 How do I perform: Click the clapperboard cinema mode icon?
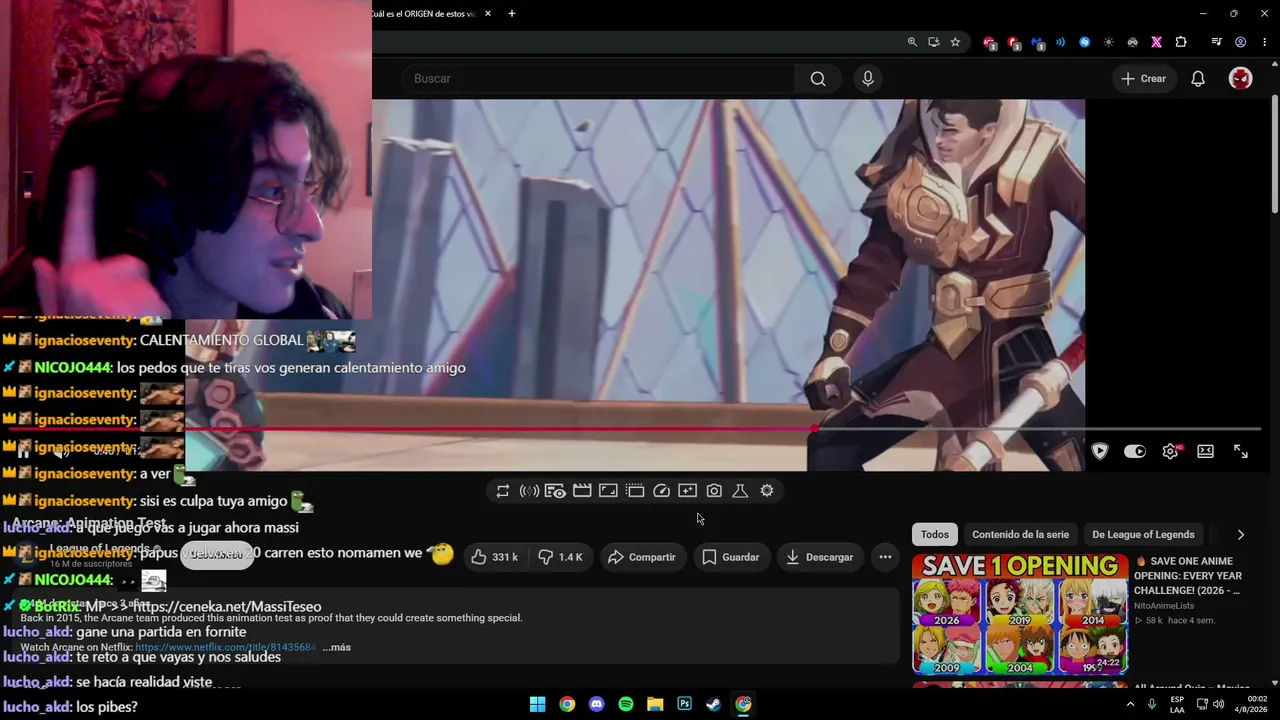582,491
